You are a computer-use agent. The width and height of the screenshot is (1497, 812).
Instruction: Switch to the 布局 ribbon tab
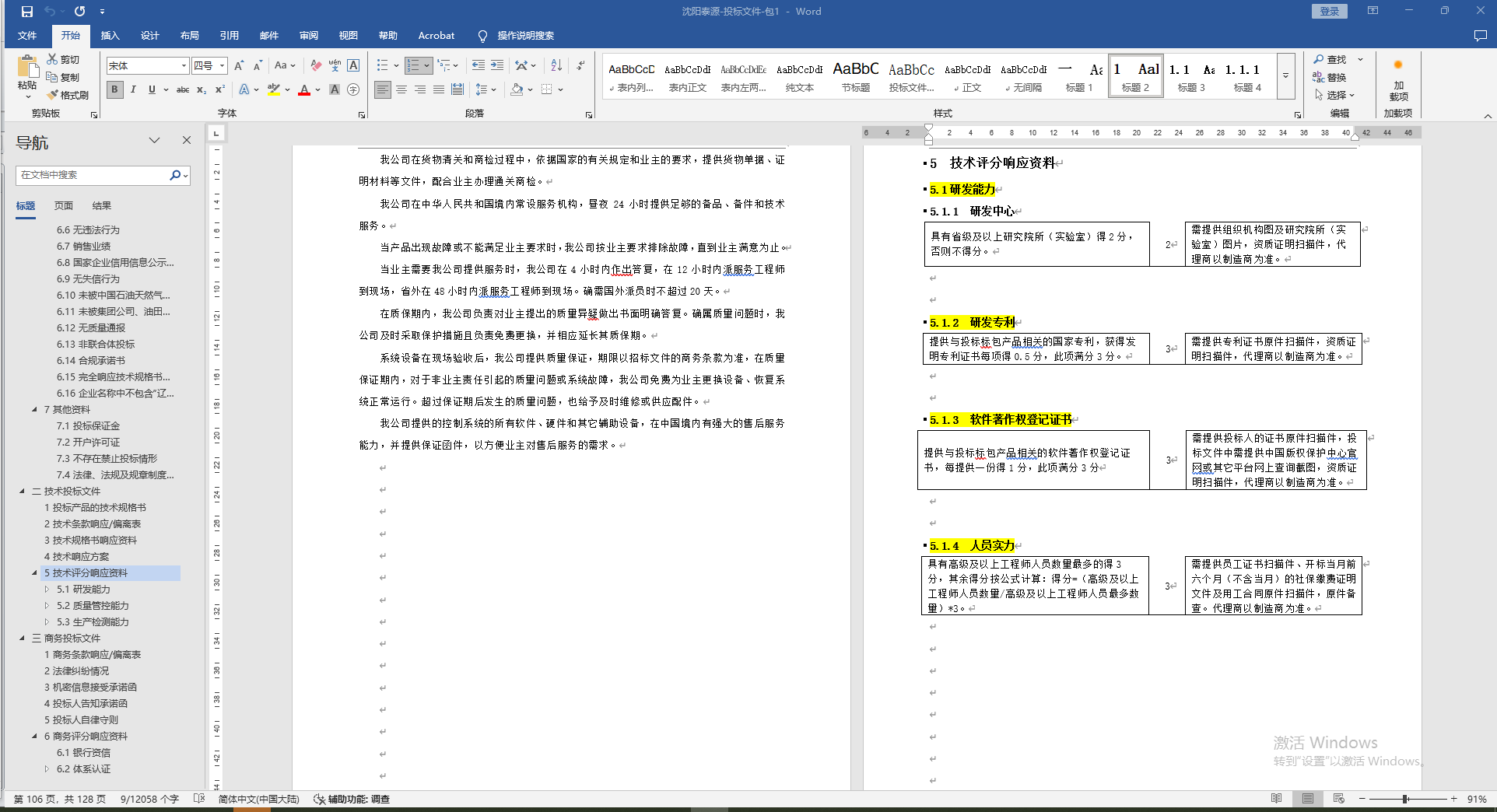pyautogui.click(x=189, y=36)
